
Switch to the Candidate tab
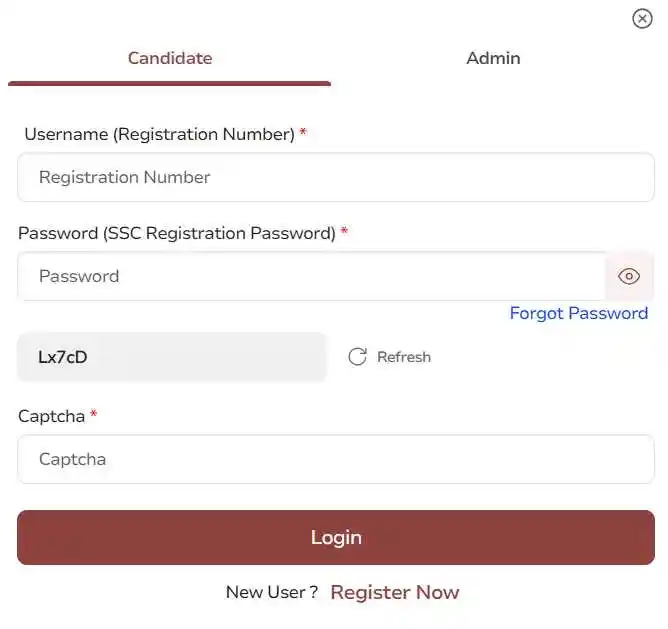(x=170, y=58)
